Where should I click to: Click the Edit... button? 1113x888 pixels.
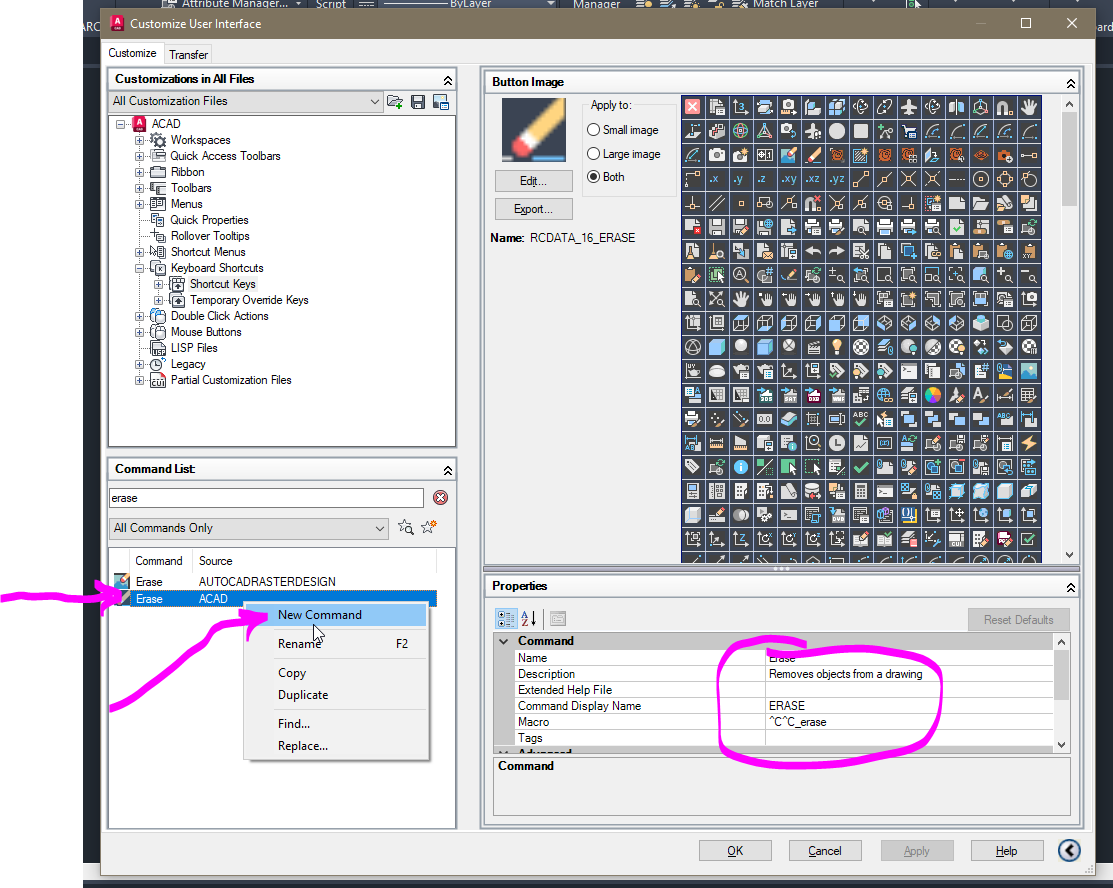pyautogui.click(x=533, y=181)
